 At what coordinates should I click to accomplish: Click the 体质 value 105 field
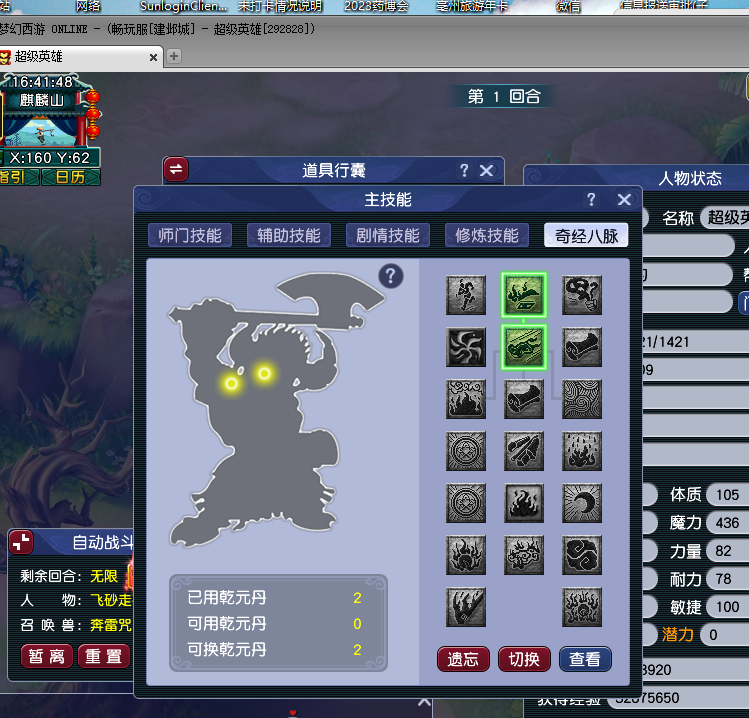pos(728,495)
